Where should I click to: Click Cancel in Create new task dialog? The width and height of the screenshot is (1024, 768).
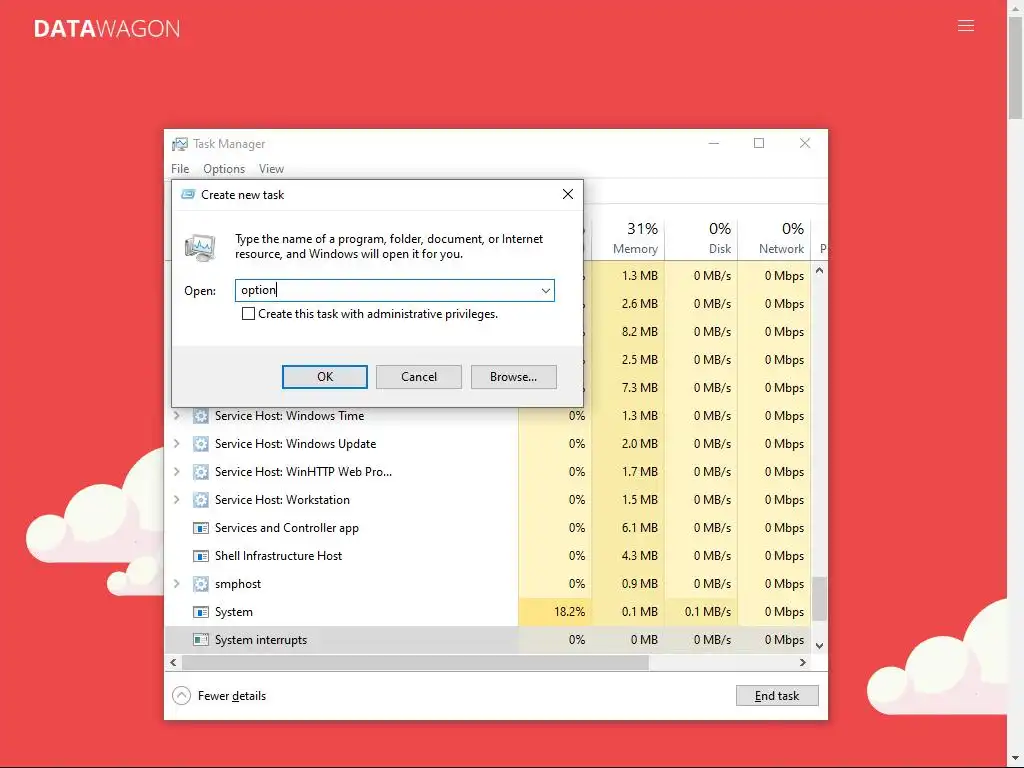[x=419, y=377]
